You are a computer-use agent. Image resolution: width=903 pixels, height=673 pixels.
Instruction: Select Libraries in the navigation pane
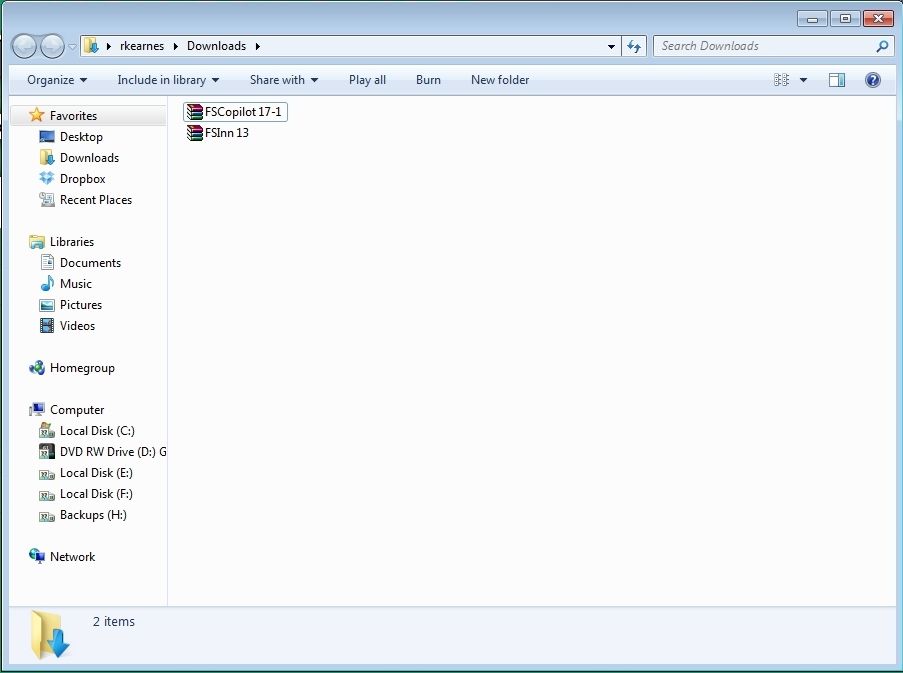(71, 242)
